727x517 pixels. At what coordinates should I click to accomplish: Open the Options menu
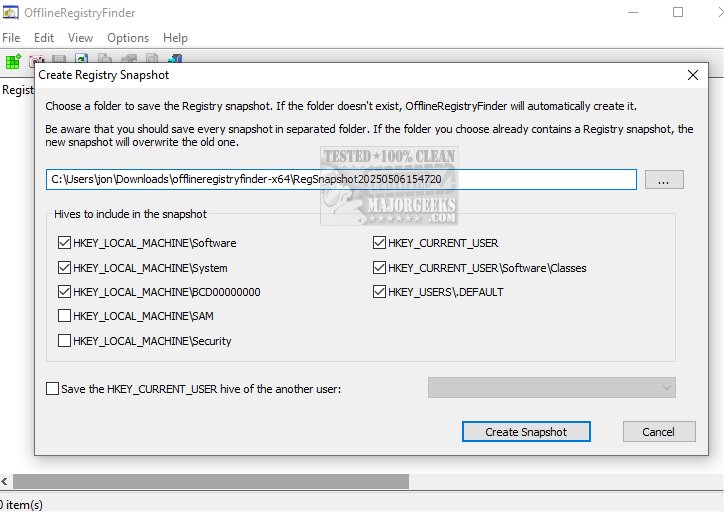(x=128, y=38)
